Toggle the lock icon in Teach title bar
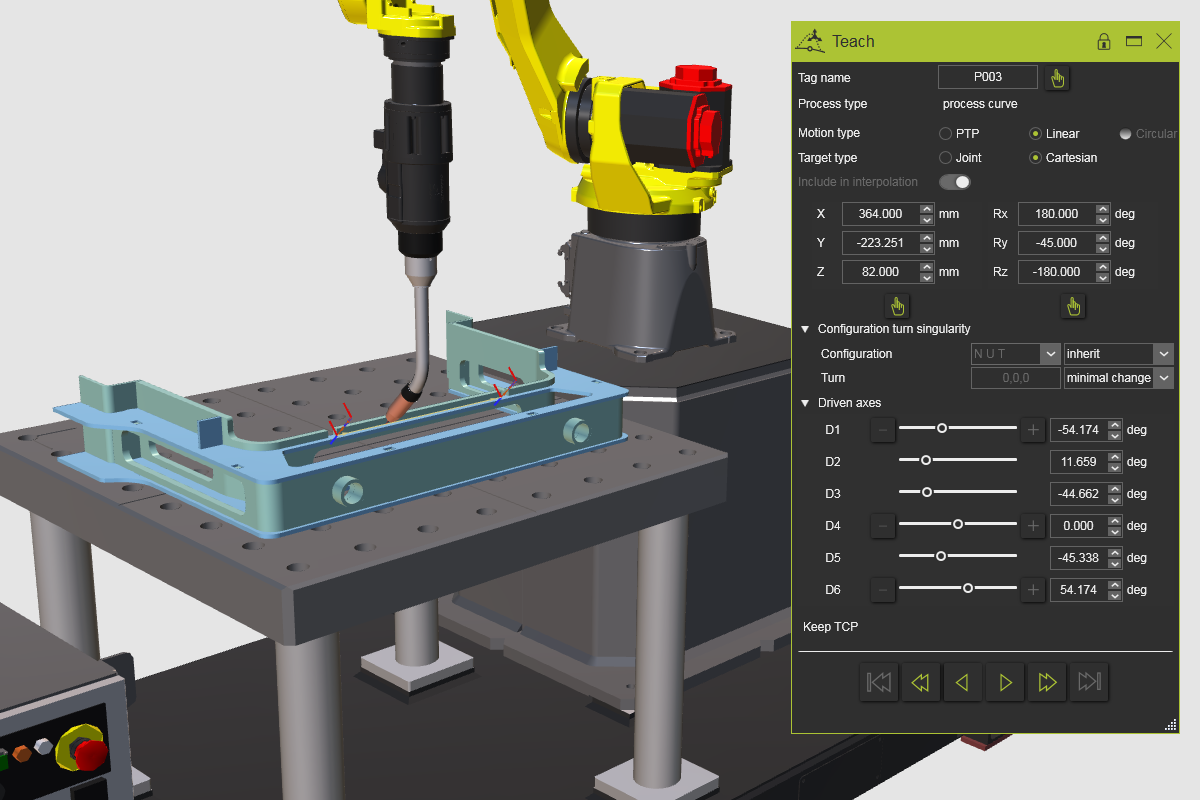This screenshot has height=800, width=1200. (1103, 41)
